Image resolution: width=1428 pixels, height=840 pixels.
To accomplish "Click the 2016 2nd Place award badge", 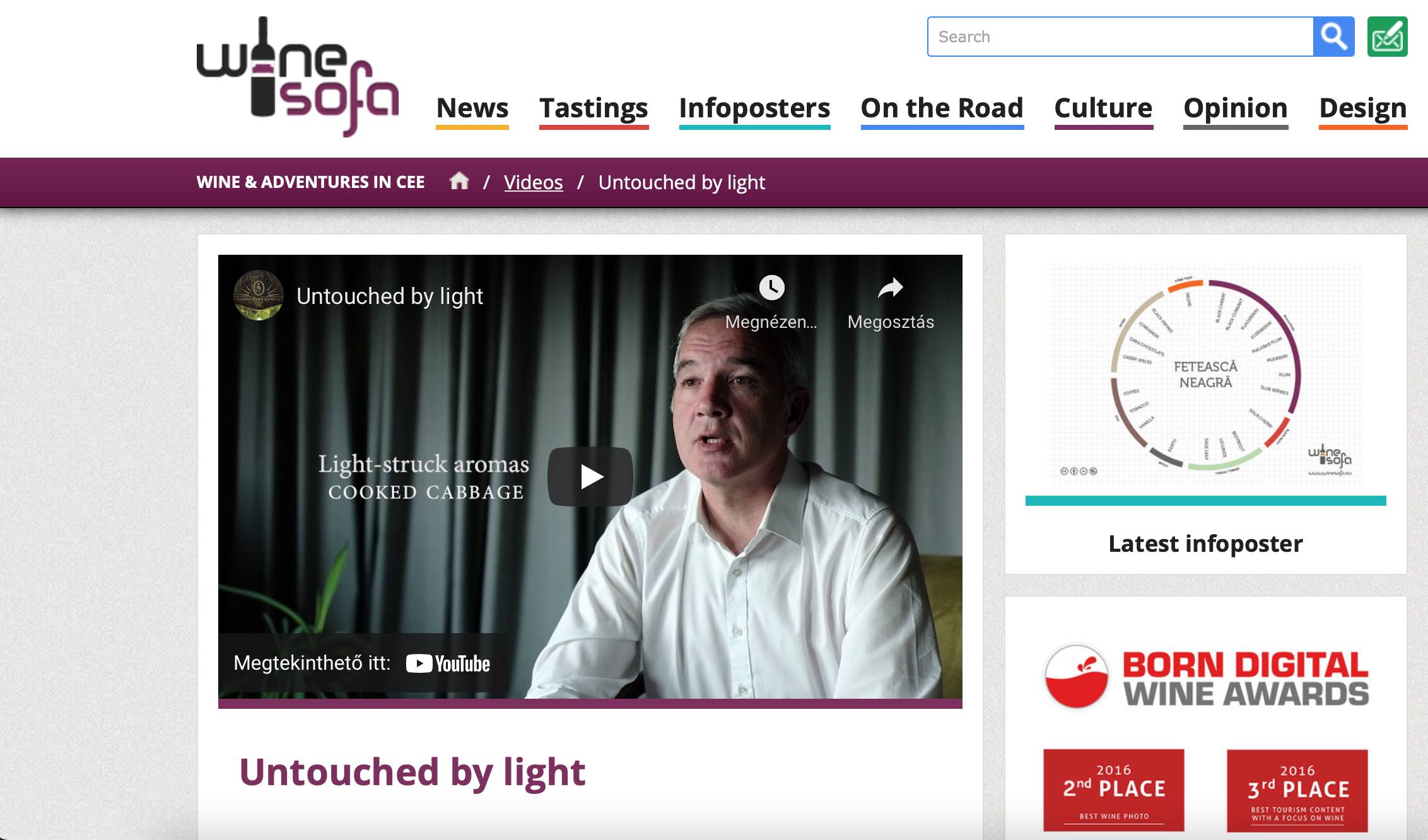I will tap(1114, 790).
